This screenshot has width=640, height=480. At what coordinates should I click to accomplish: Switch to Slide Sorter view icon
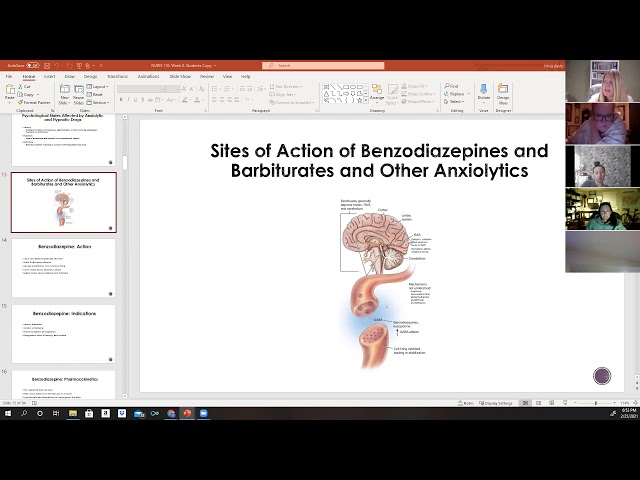pyautogui.click(x=538, y=403)
